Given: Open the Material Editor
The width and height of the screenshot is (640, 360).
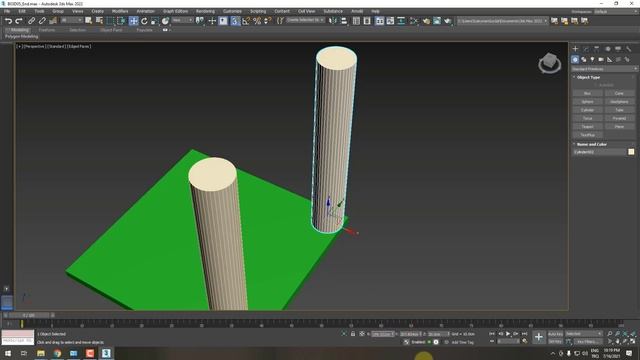Looking at the screenshot, I should 414,20.
